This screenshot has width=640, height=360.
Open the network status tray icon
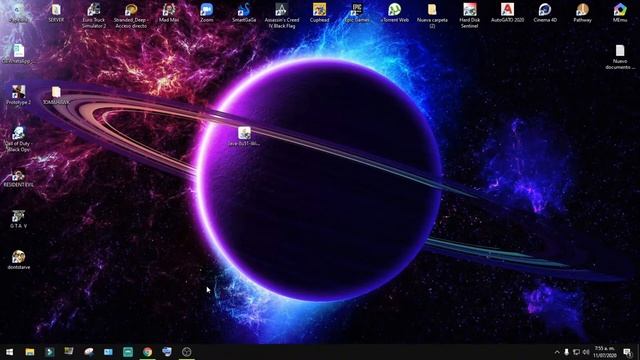[x=576, y=352]
